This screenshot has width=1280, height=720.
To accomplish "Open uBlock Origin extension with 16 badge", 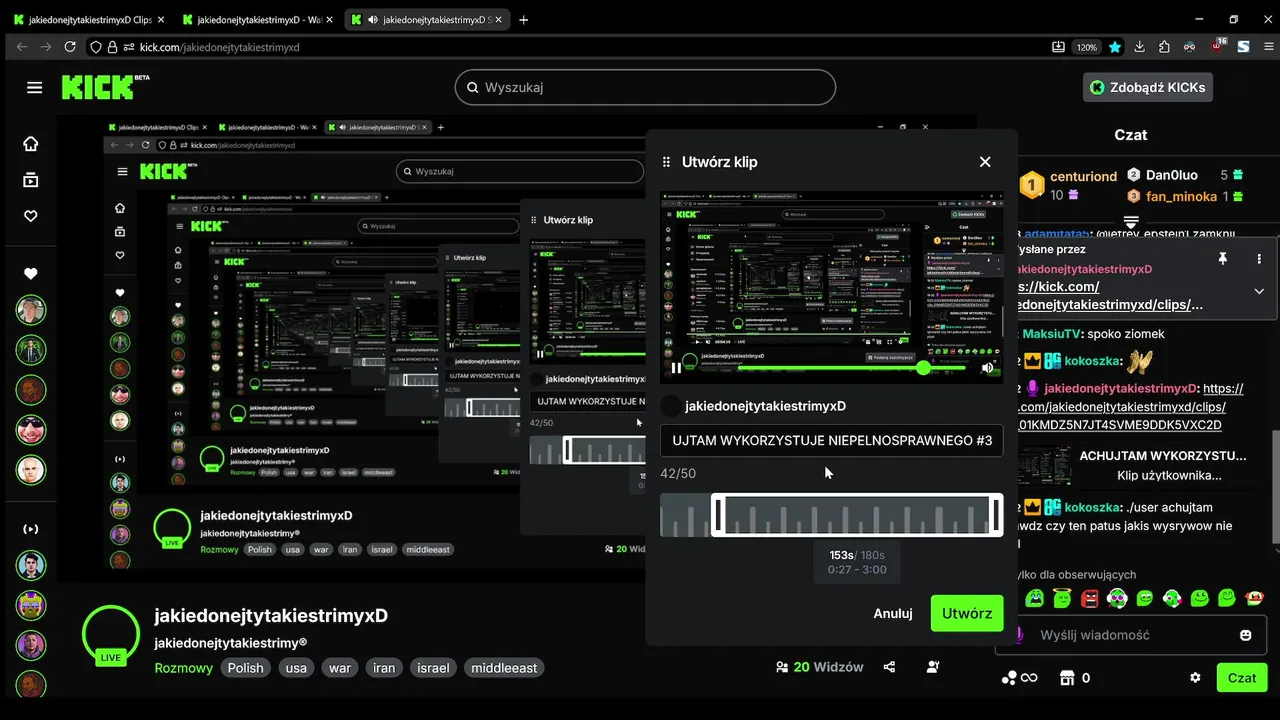I will pyautogui.click(x=1218, y=46).
